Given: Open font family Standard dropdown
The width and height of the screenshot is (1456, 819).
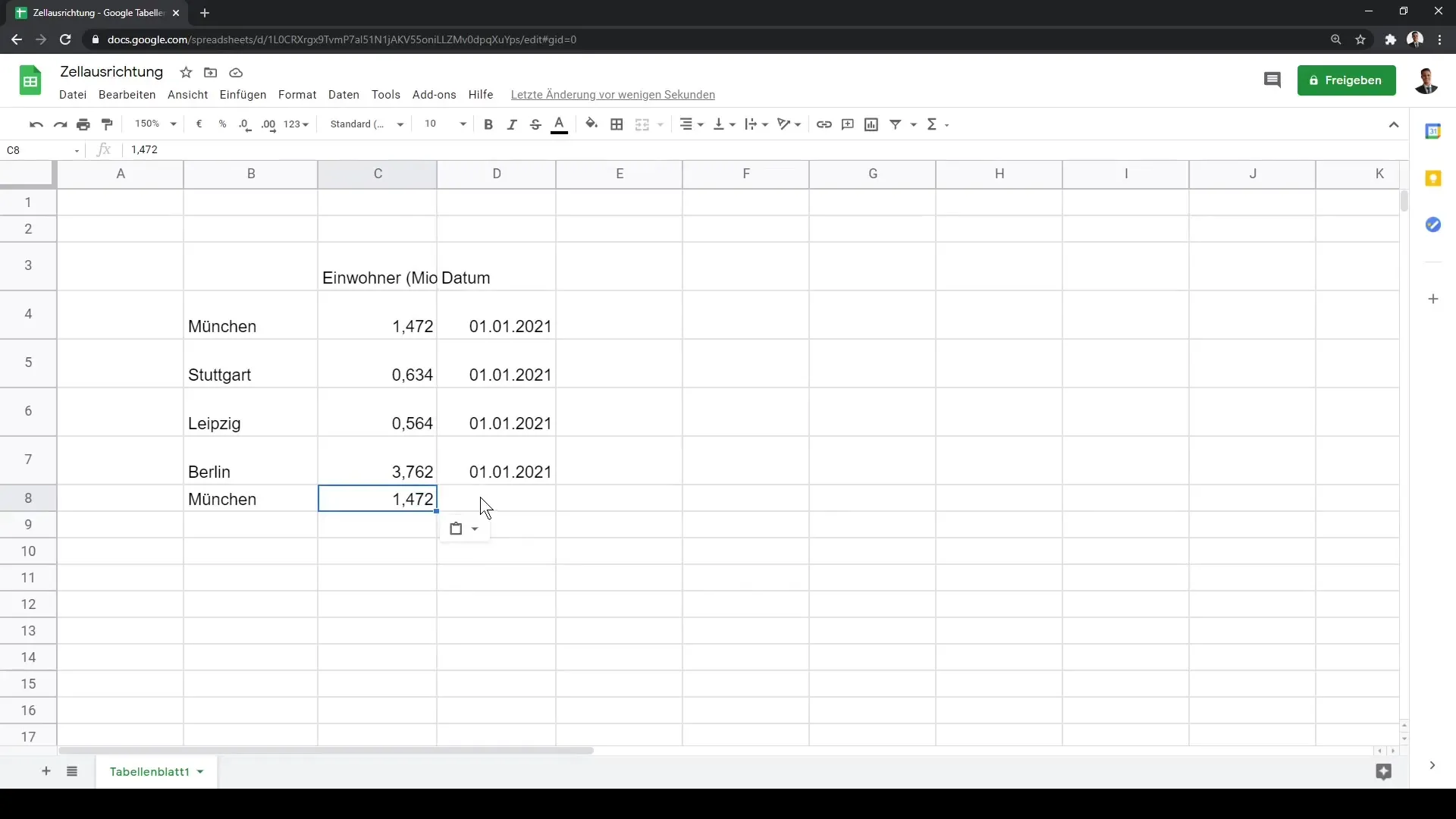Looking at the screenshot, I should click(367, 124).
